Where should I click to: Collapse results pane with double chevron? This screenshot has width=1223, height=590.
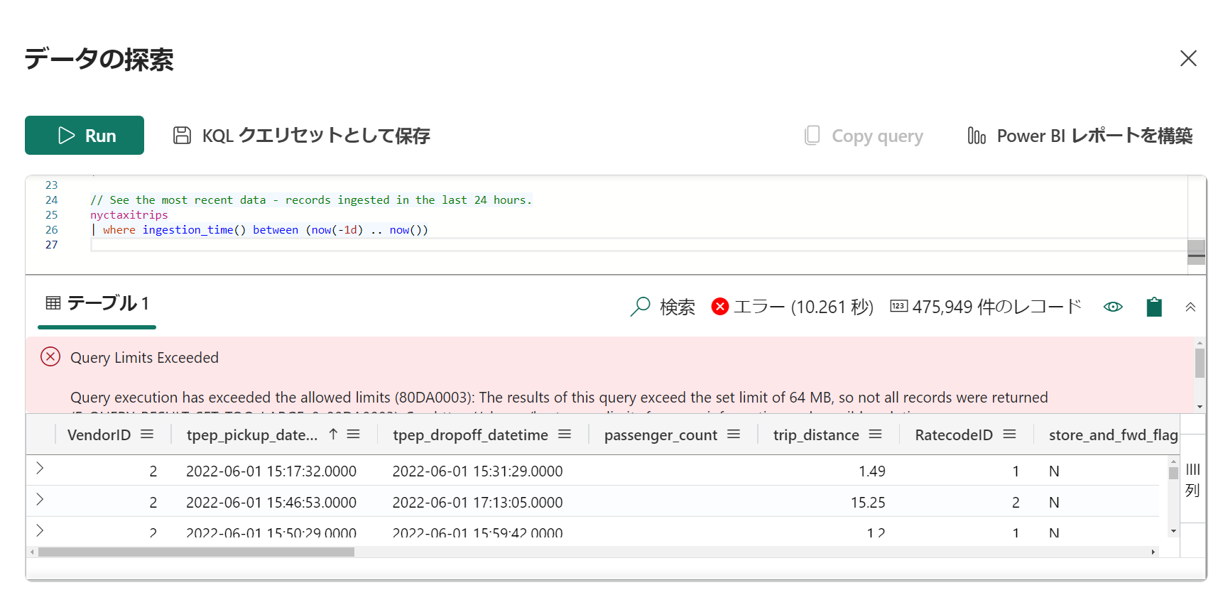pyautogui.click(x=1190, y=307)
